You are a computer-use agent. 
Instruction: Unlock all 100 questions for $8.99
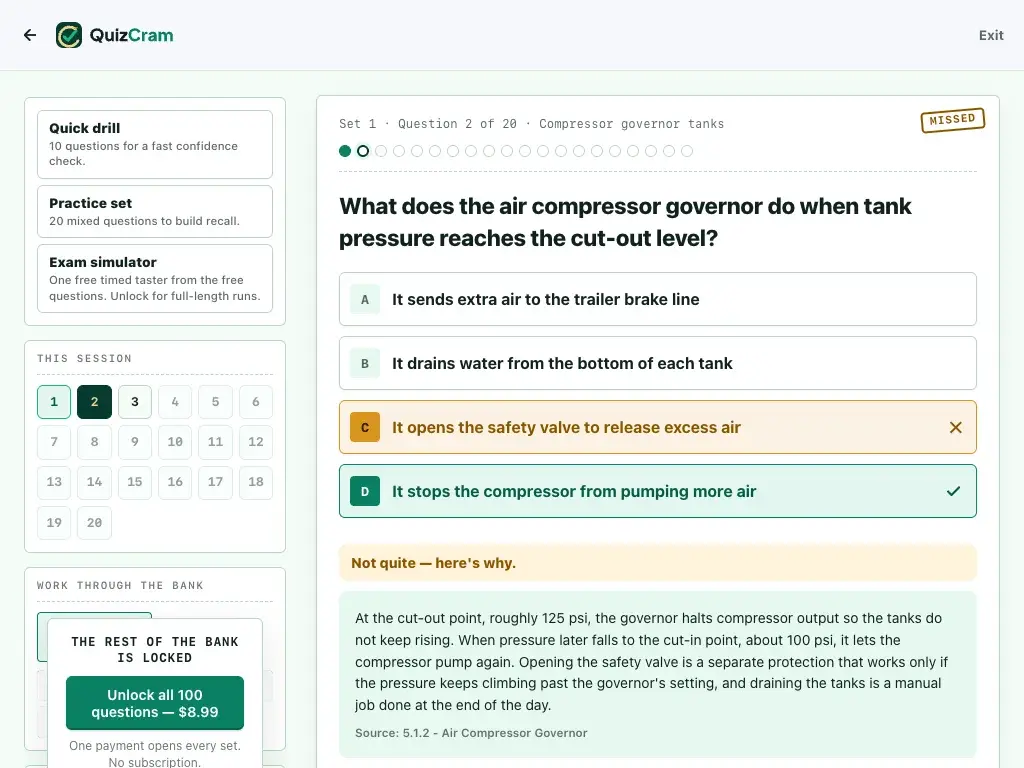click(155, 703)
